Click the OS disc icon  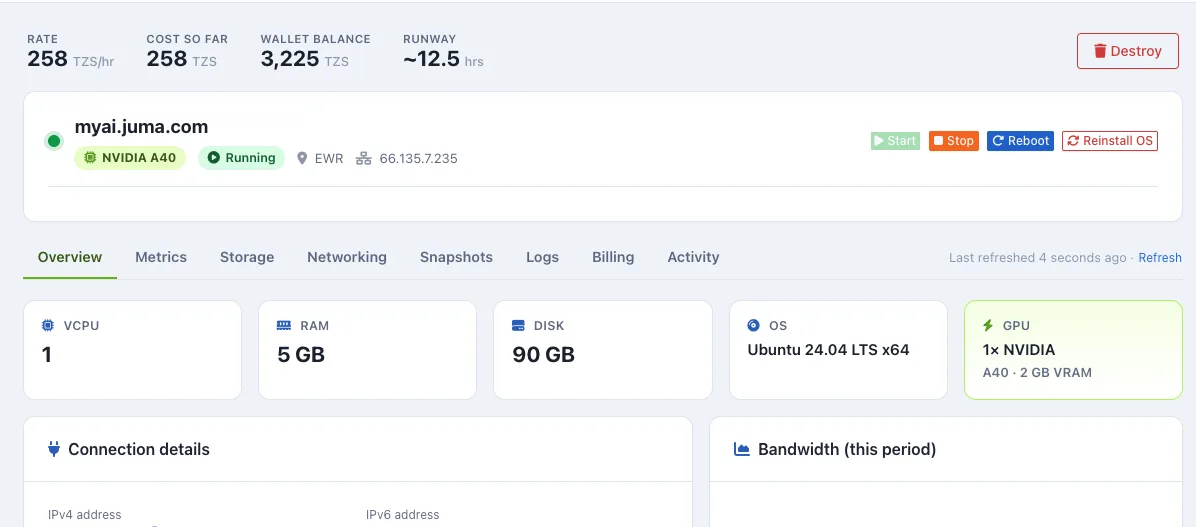754,326
